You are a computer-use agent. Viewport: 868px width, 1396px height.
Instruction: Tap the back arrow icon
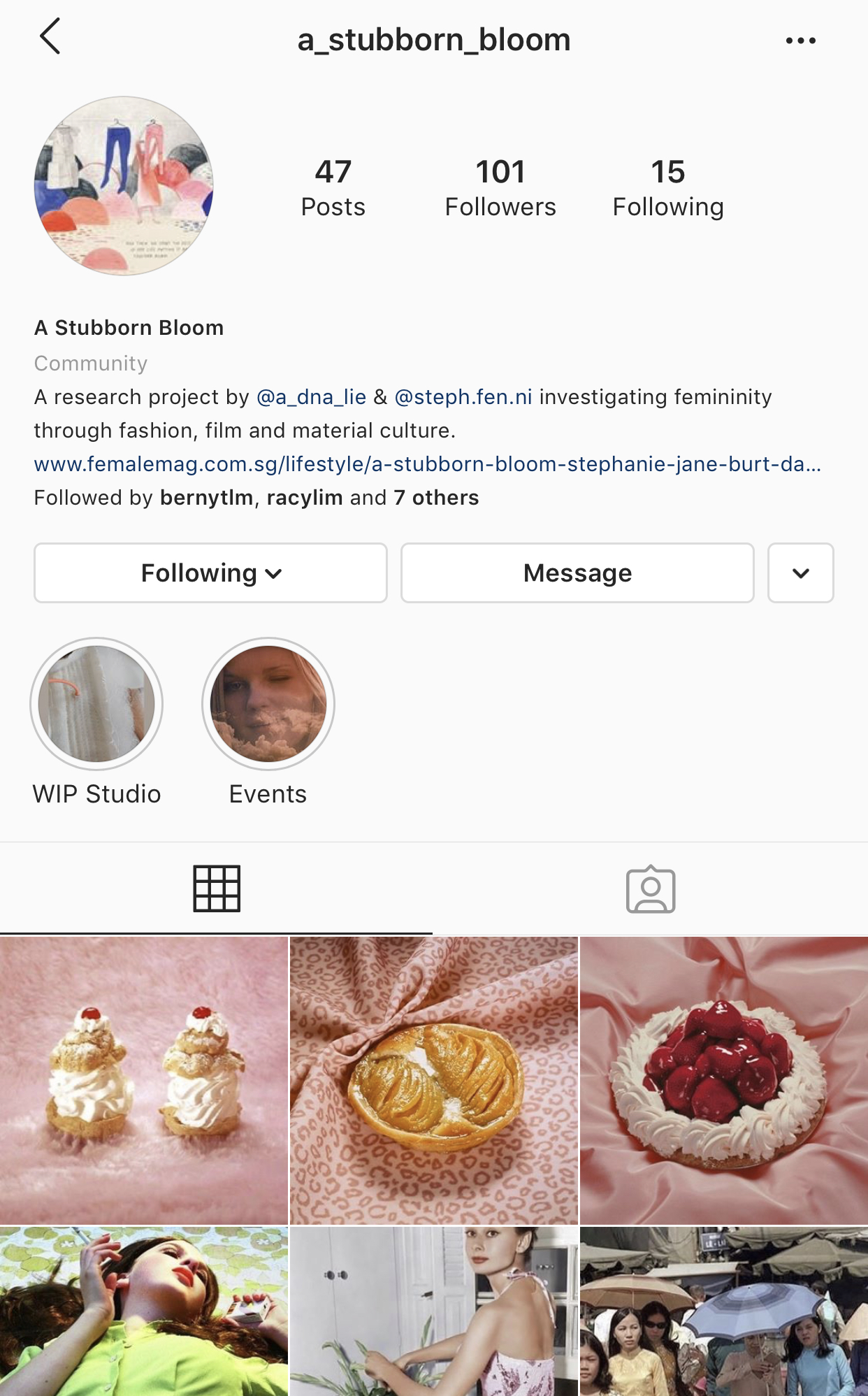[50, 36]
